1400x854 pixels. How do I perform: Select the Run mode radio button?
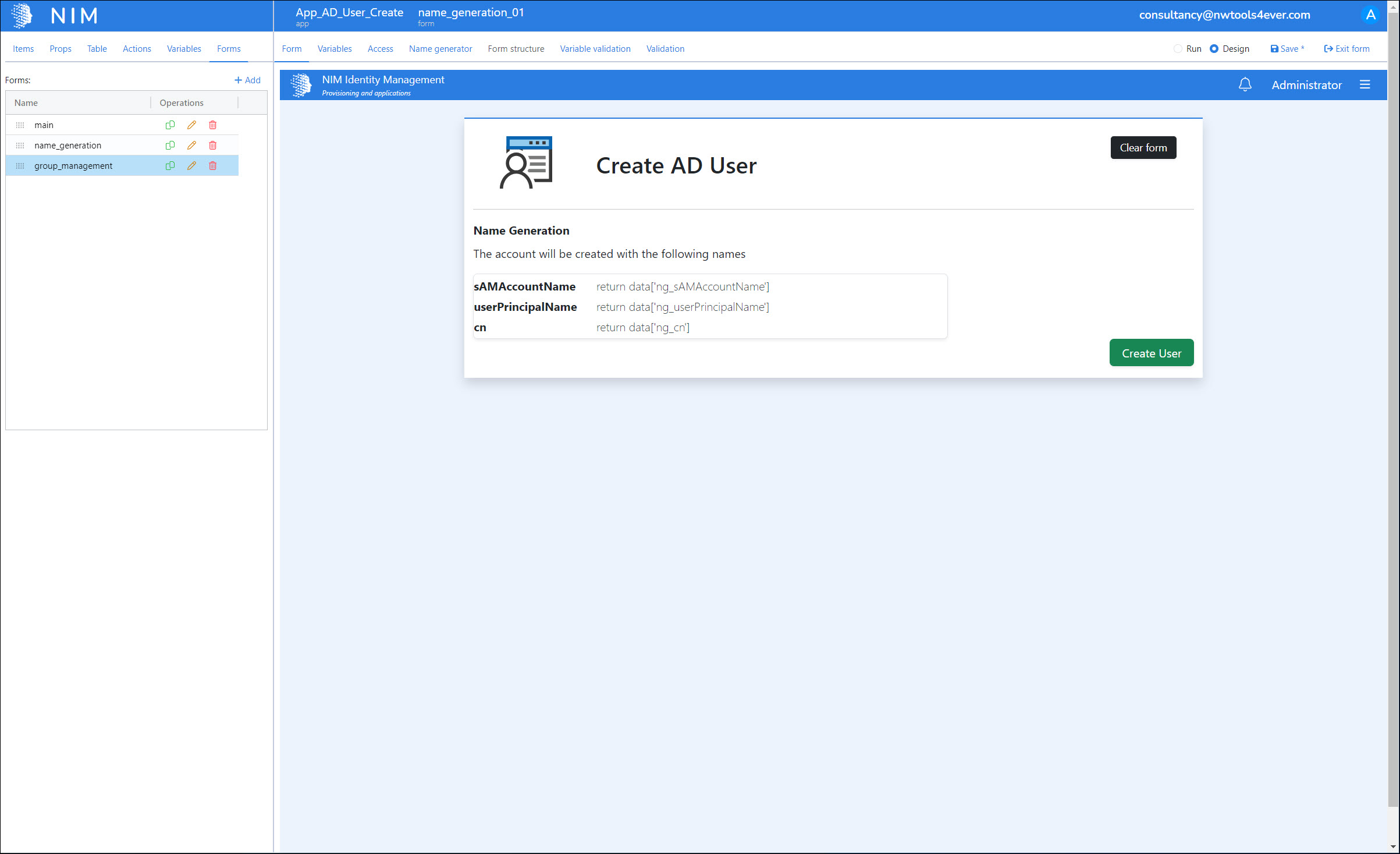coord(1178,49)
